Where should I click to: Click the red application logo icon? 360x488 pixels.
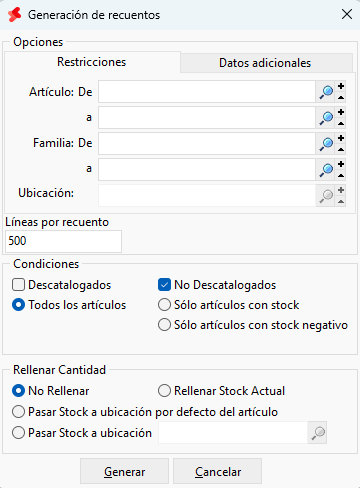coord(15,15)
